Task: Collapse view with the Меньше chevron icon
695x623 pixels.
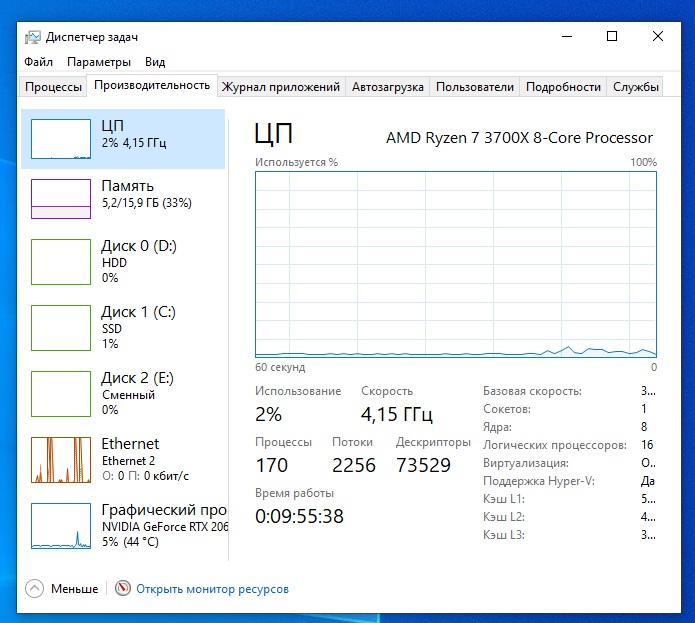Action: pos(35,589)
